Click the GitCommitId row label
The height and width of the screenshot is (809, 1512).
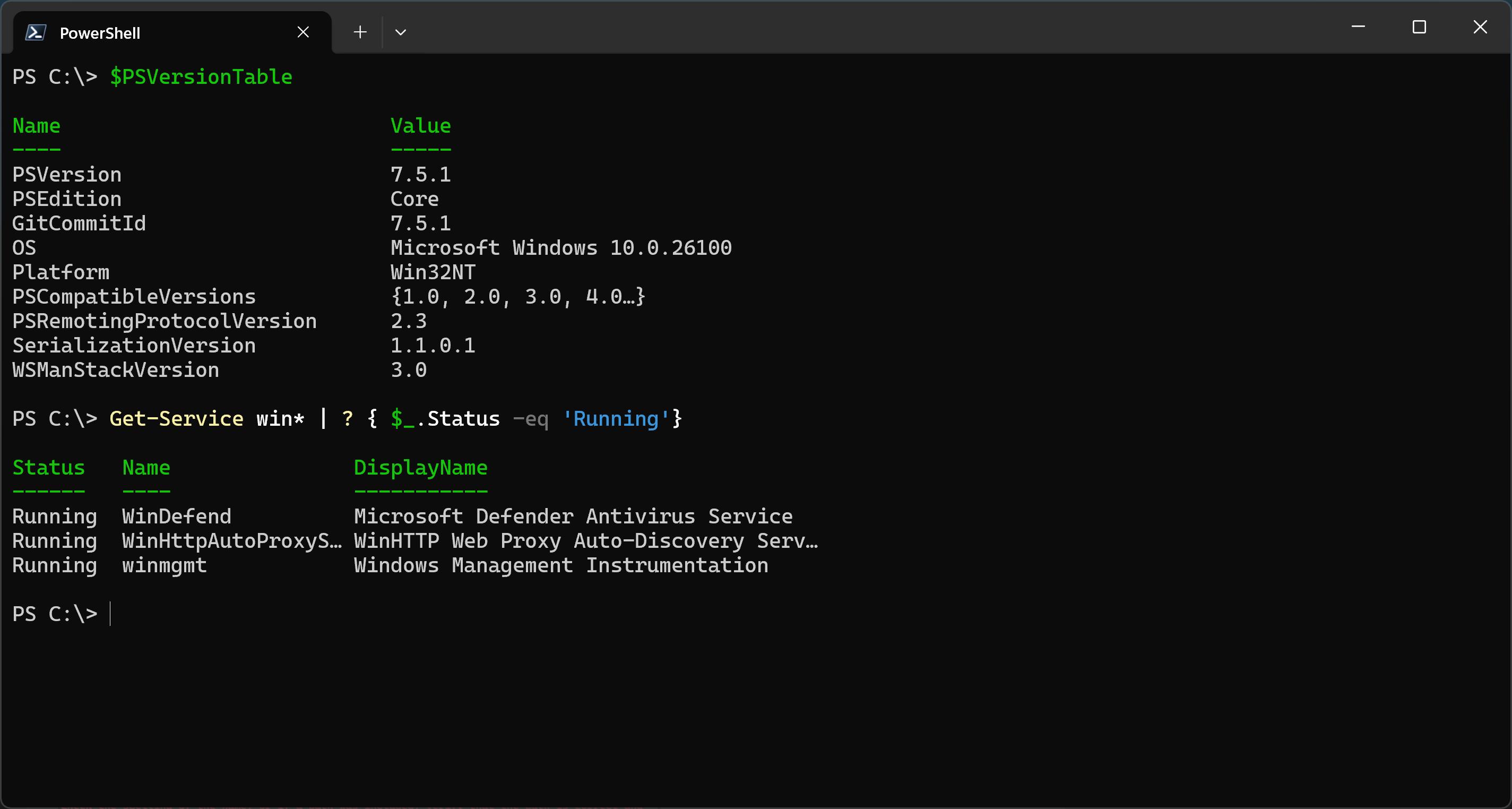[x=79, y=223]
